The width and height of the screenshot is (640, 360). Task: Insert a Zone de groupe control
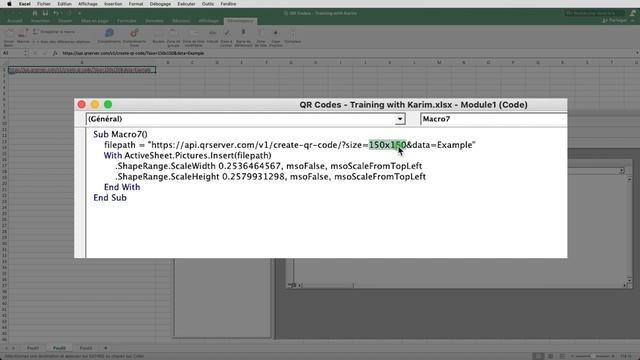[173, 38]
